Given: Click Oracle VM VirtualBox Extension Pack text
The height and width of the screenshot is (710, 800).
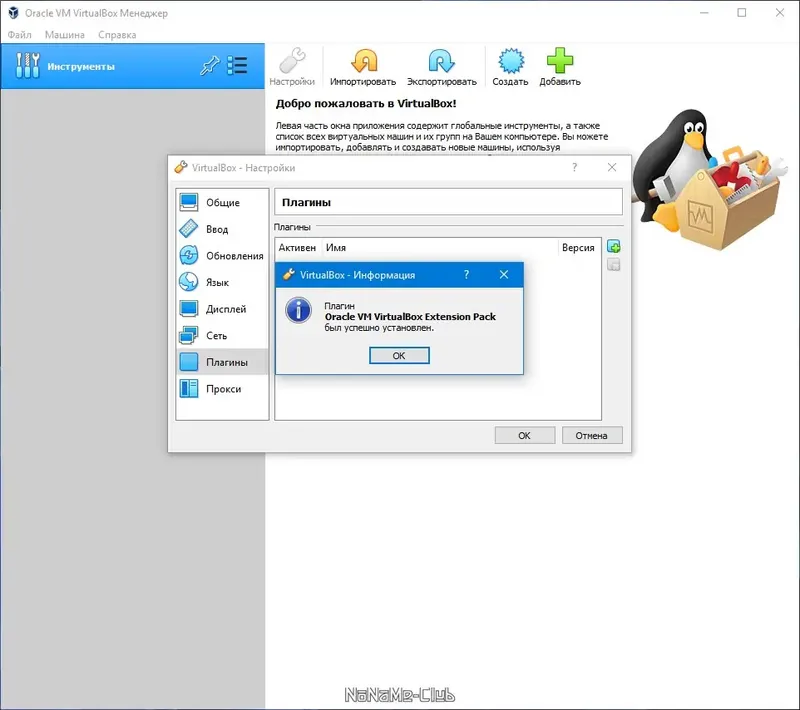Looking at the screenshot, I should [410, 317].
